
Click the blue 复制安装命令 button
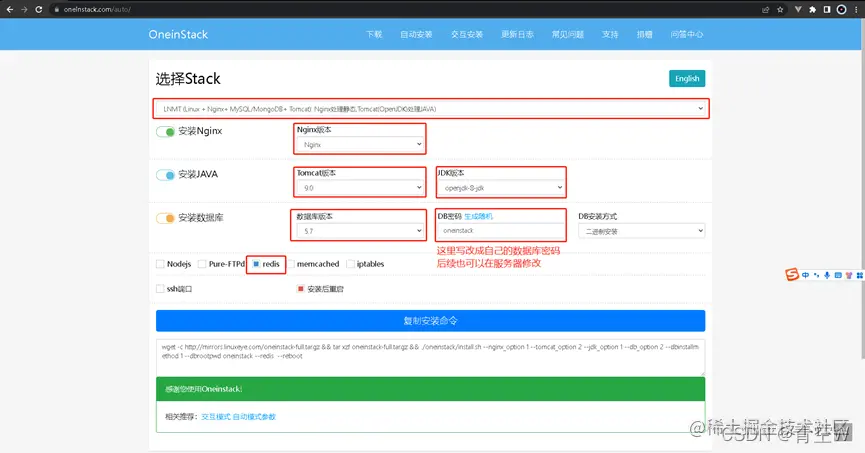click(x=430, y=321)
